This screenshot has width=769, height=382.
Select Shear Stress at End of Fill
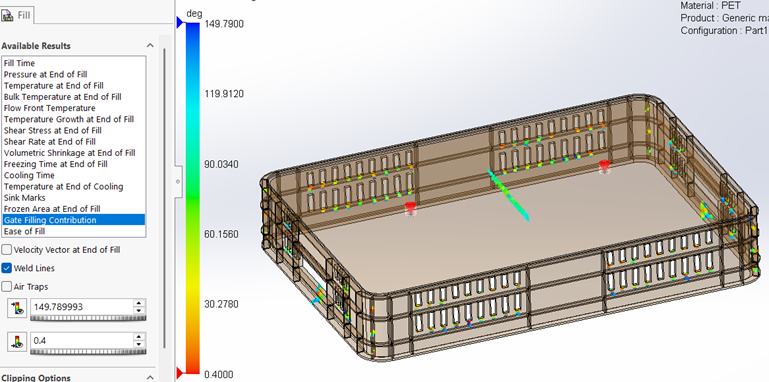(74, 130)
